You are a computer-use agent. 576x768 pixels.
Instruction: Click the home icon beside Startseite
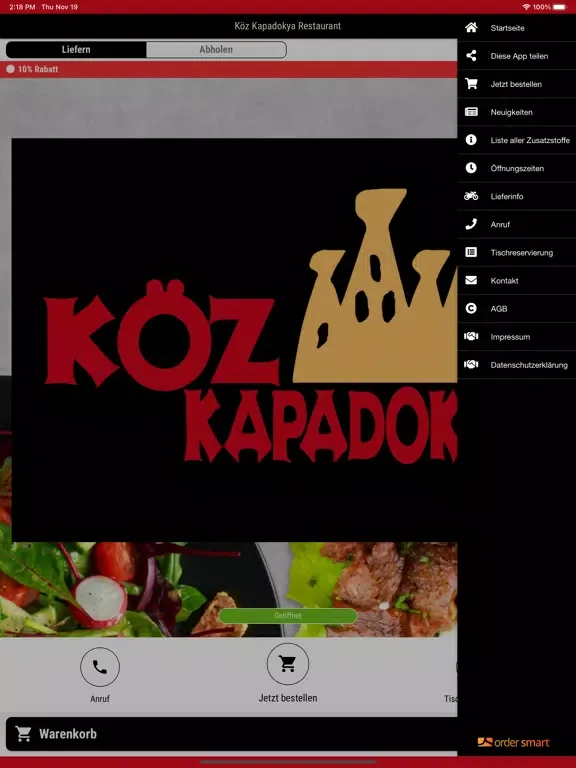point(471,27)
